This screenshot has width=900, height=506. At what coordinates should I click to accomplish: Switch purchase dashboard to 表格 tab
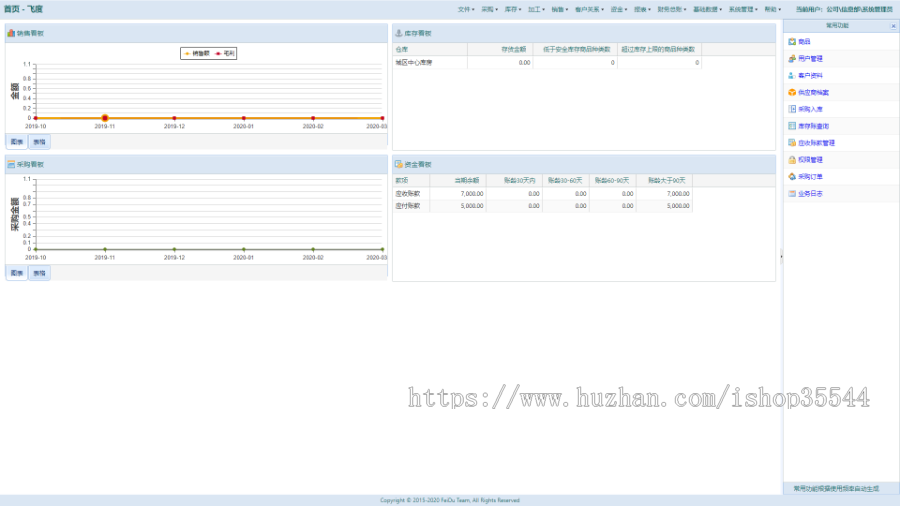coord(39,273)
